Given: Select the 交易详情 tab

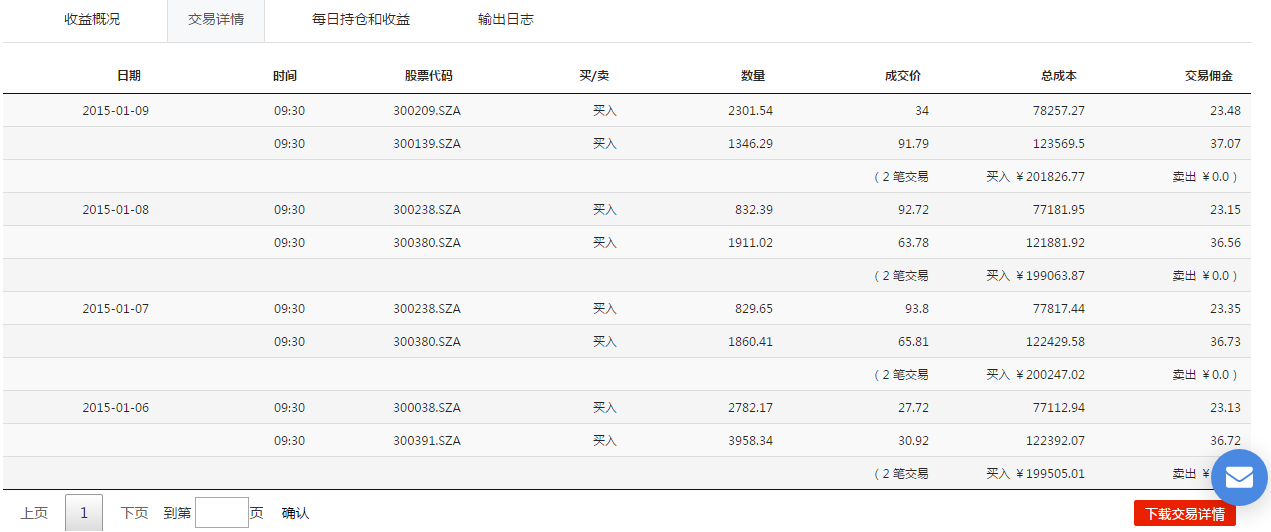Looking at the screenshot, I should [216, 19].
